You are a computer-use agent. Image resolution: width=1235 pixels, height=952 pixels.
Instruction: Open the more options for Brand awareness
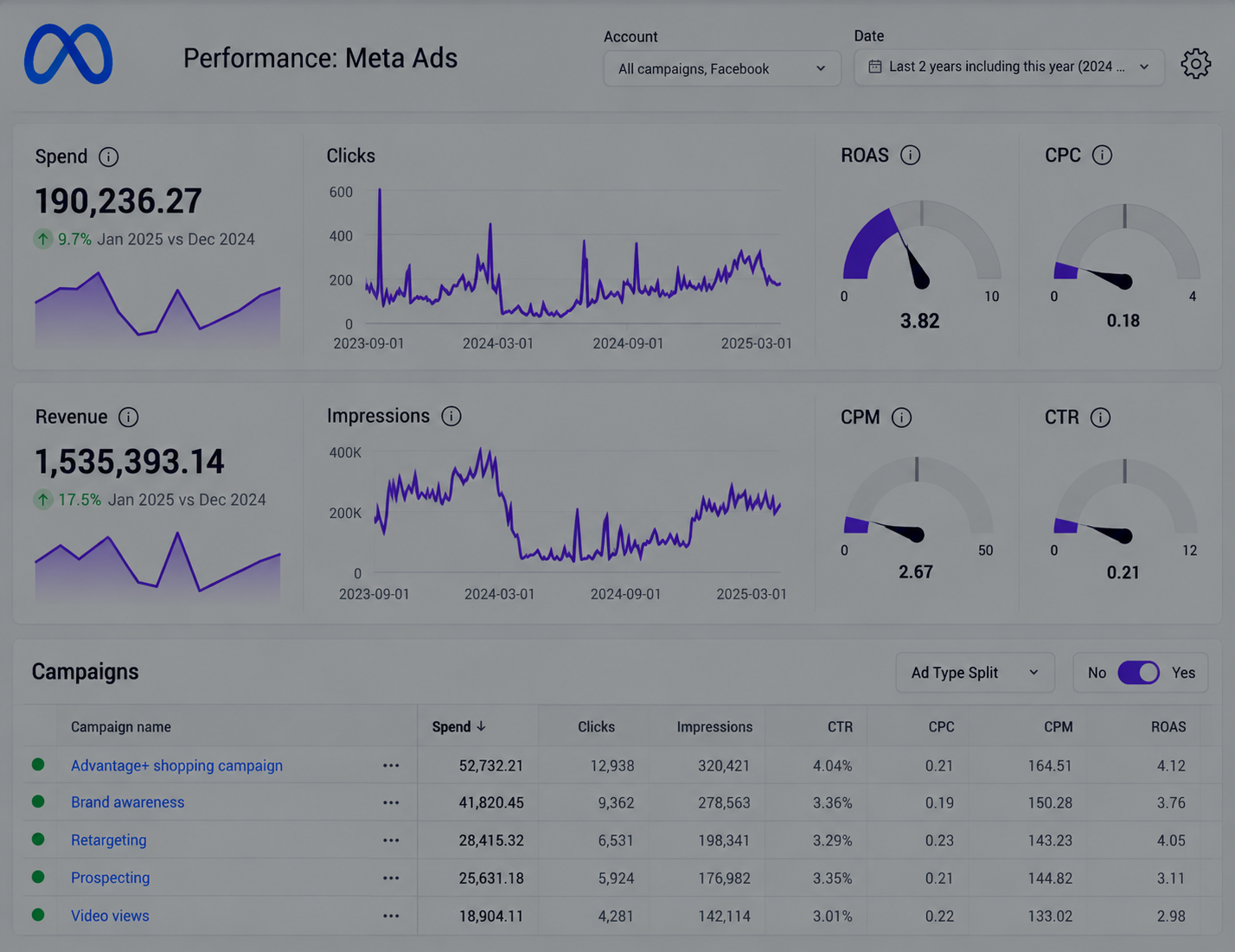(x=391, y=802)
